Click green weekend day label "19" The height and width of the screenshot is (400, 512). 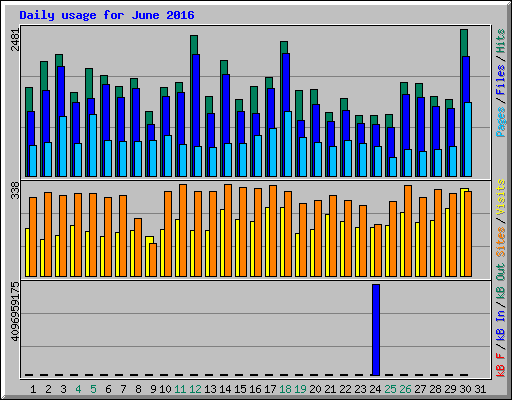[300, 389]
